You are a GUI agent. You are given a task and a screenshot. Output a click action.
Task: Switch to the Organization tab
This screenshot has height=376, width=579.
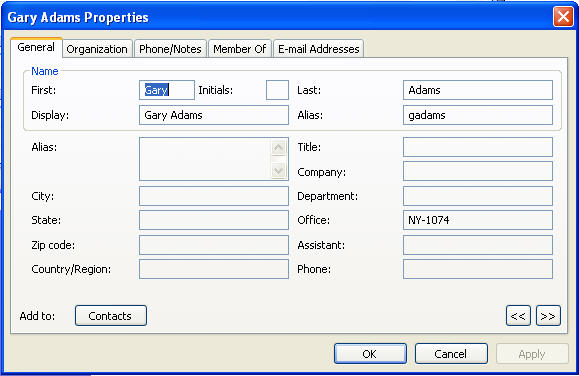tap(97, 49)
